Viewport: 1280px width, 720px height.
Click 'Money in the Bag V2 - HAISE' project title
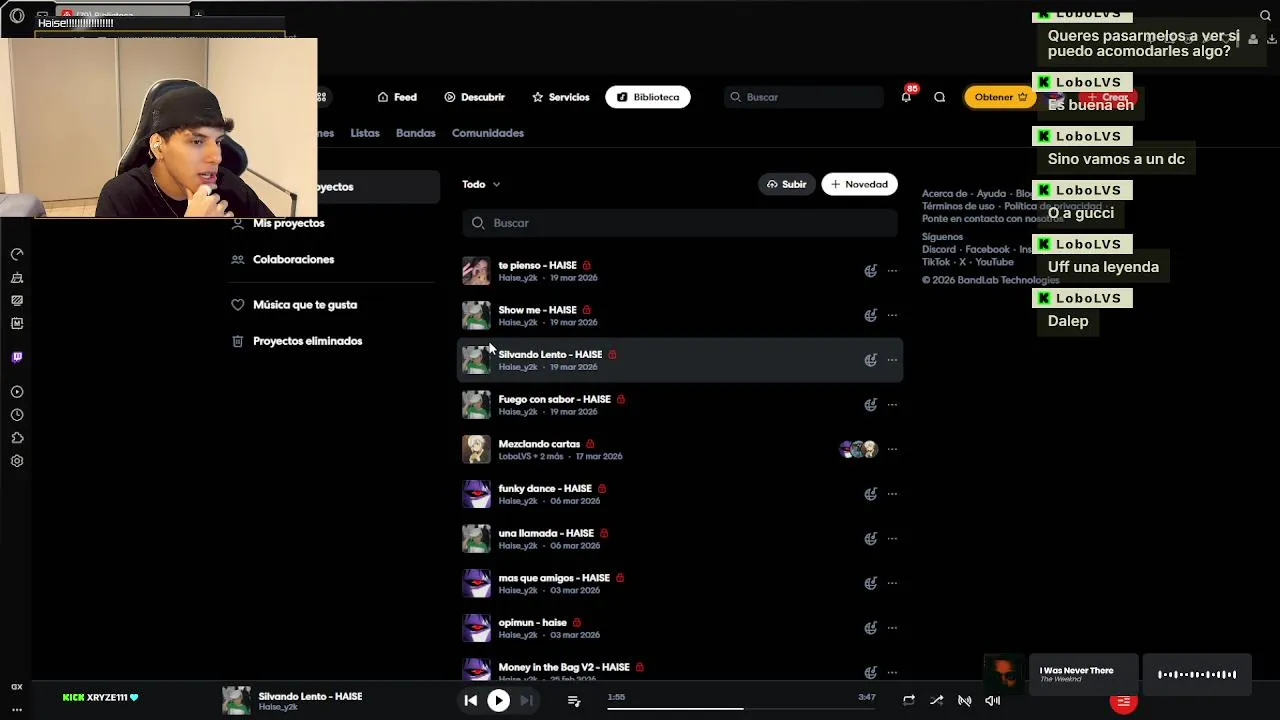[564, 667]
